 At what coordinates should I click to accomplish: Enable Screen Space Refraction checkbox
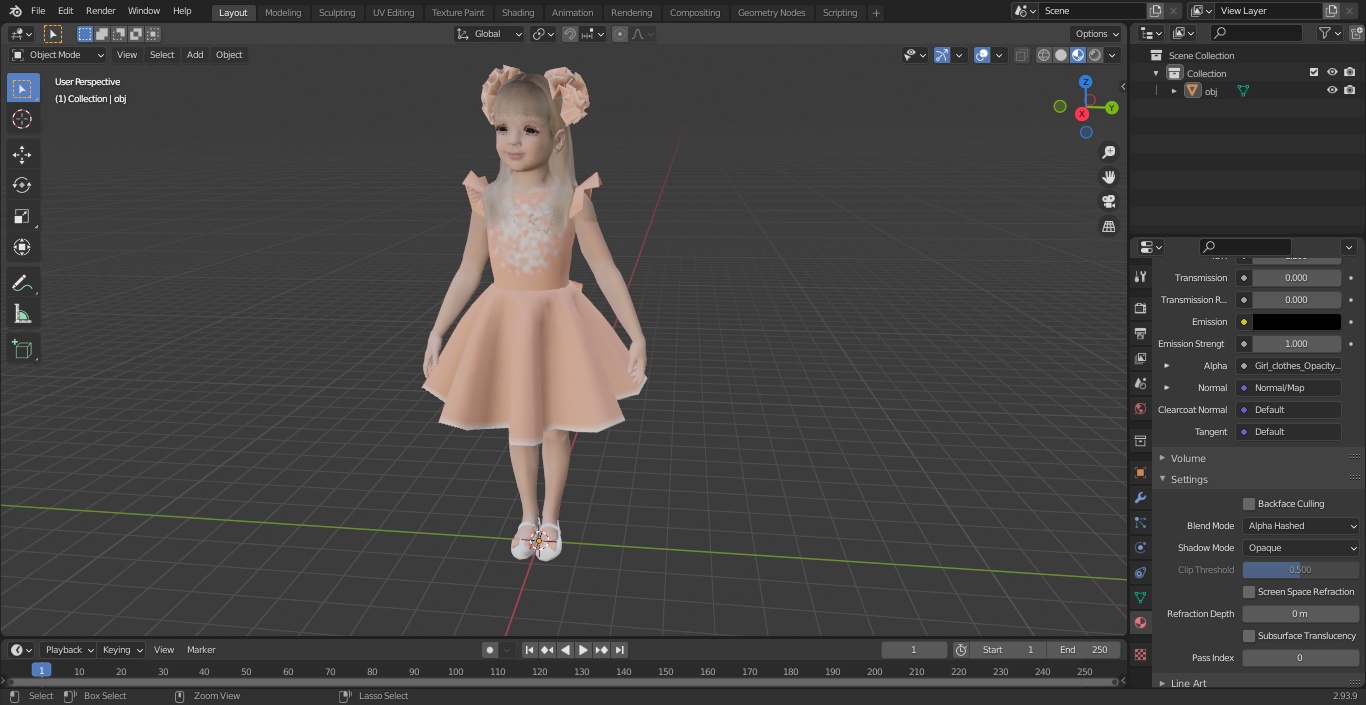1249,592
